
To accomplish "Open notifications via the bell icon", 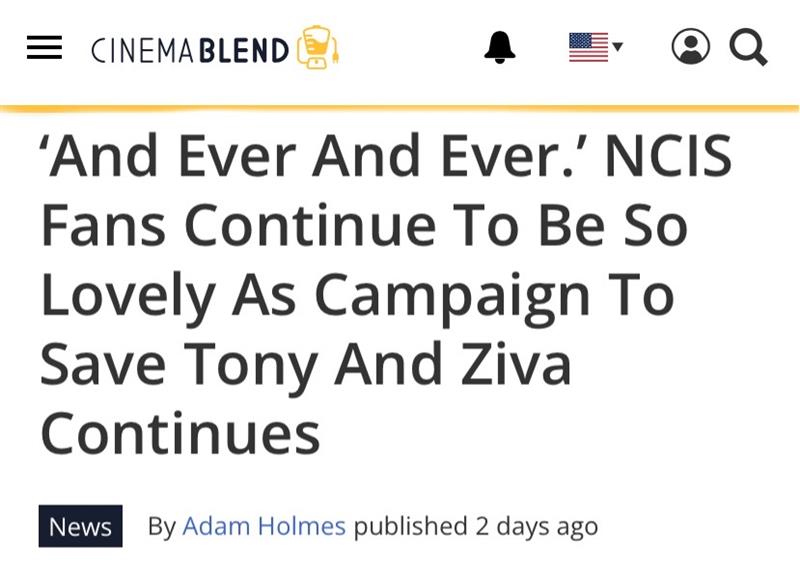I will [x=500, y=47].
